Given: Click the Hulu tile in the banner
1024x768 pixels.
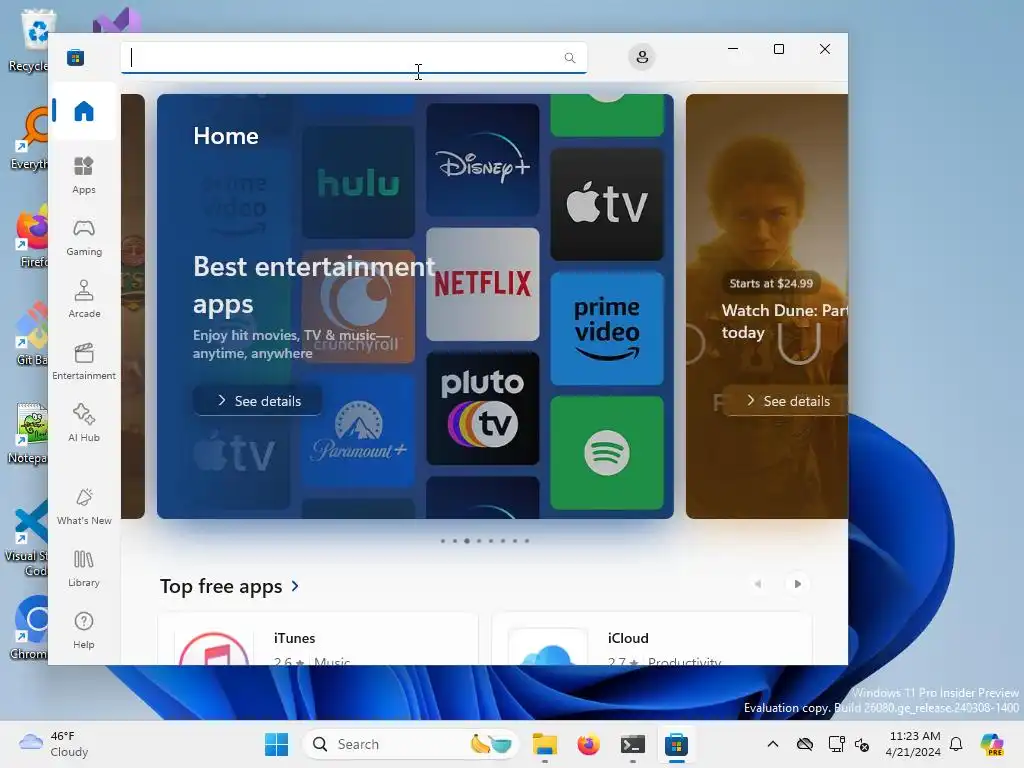Looking at the screenshot, I should pos(358,183).
